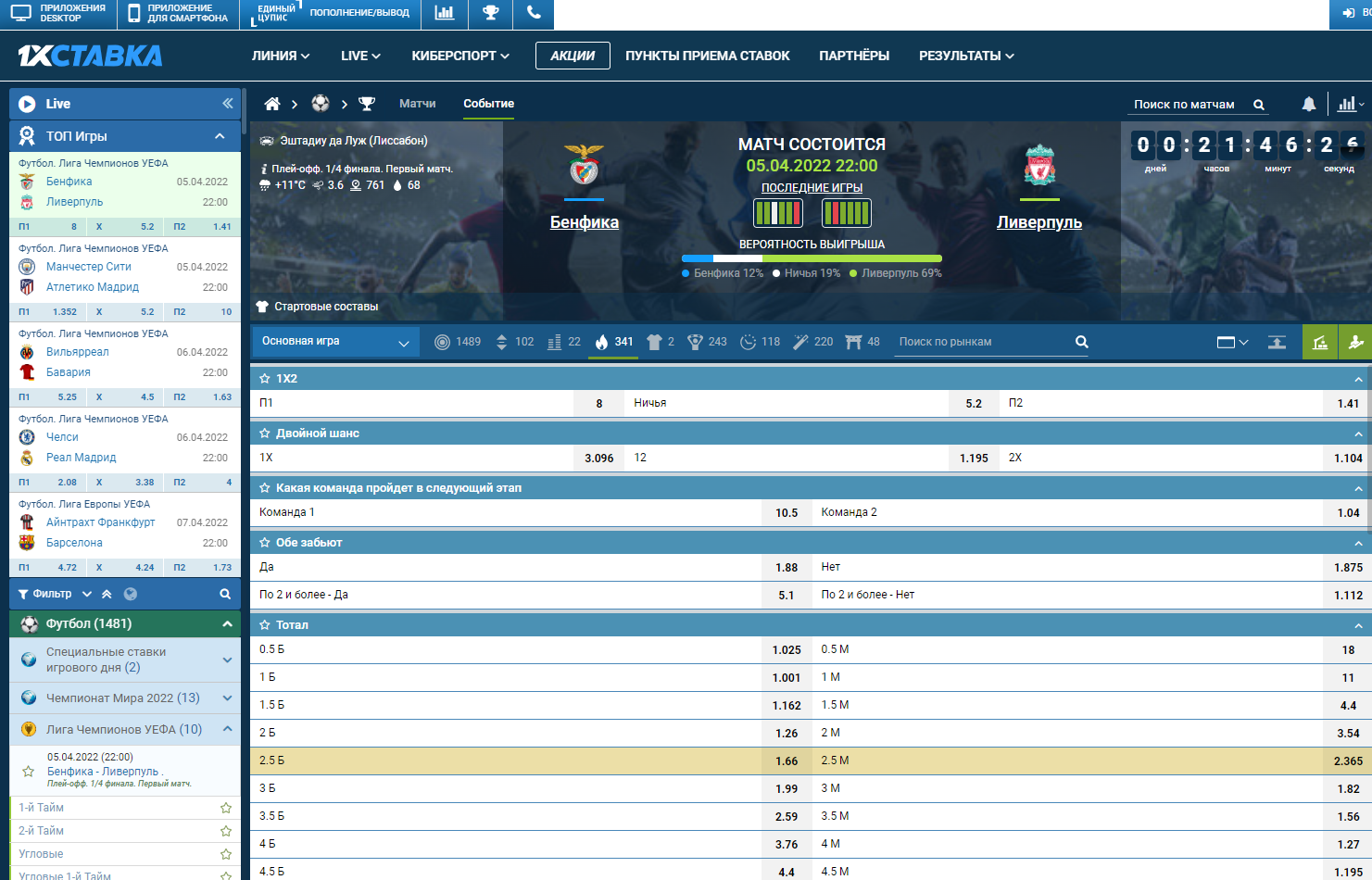Open the smartphone application link
This screenshot has width=1372, height=880.
point(177,13)
